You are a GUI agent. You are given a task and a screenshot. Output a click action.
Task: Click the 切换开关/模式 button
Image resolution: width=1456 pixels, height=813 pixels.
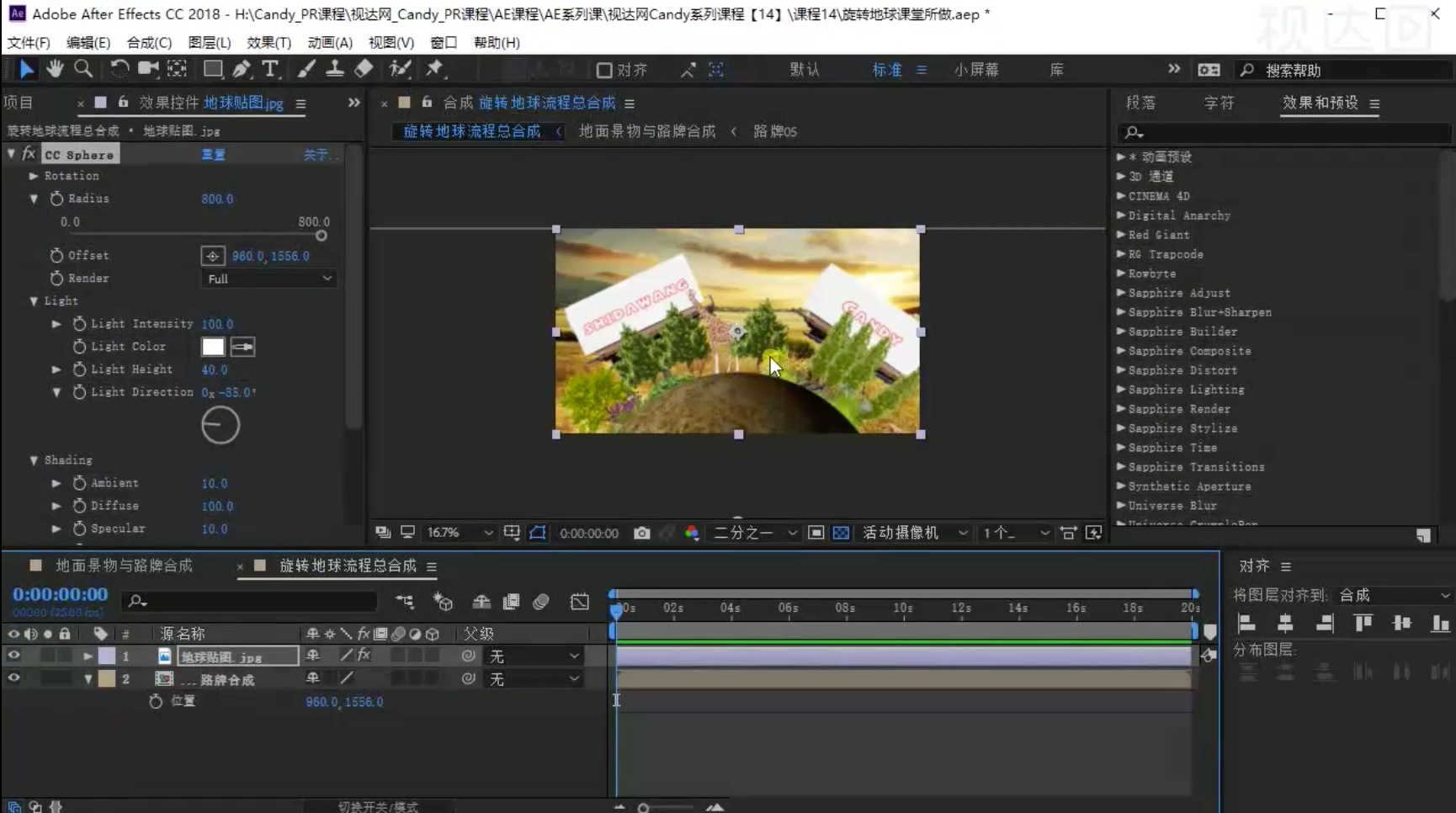378,806
